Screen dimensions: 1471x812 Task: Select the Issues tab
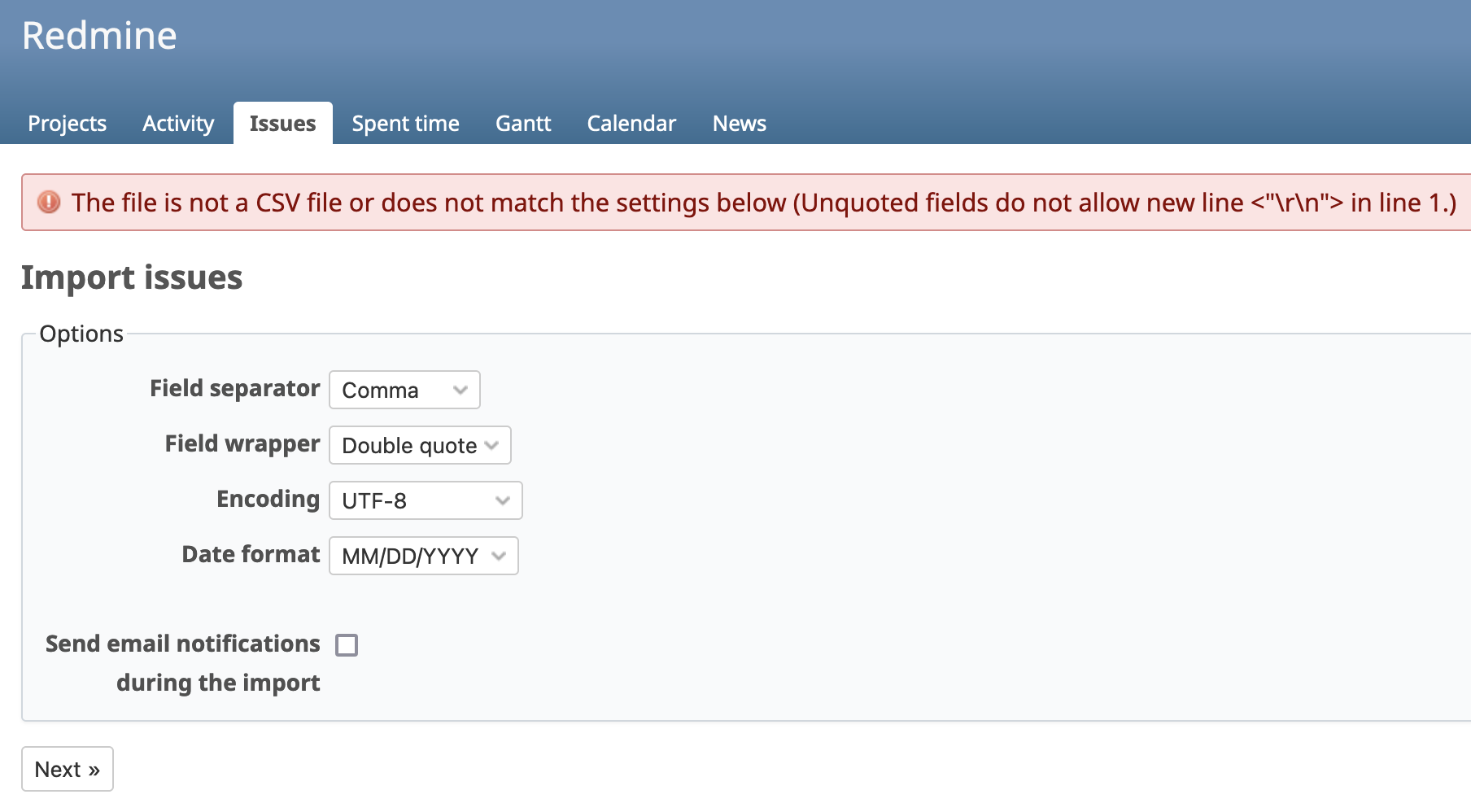pos(282,124)
